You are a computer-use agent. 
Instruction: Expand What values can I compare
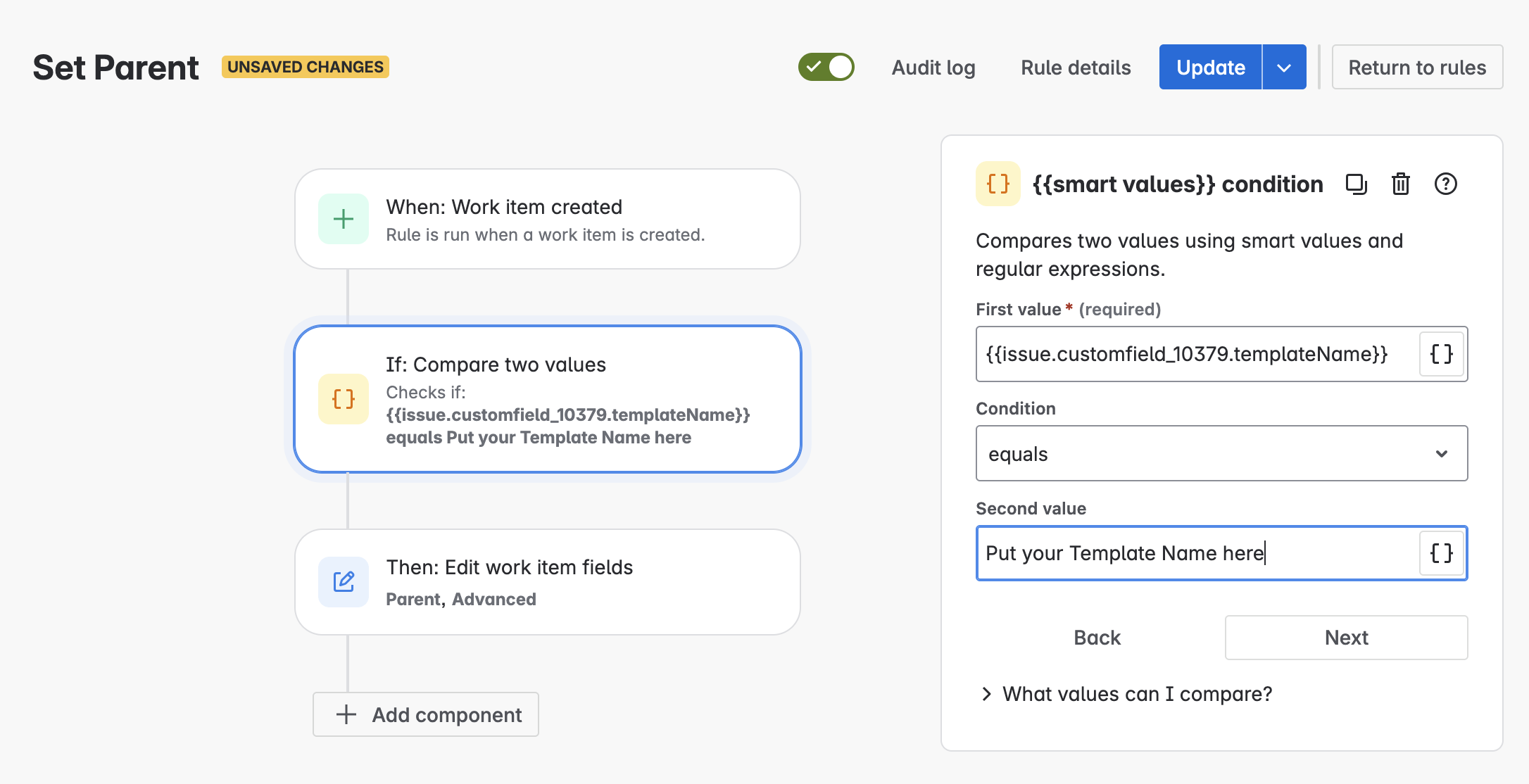point(1126,694)
